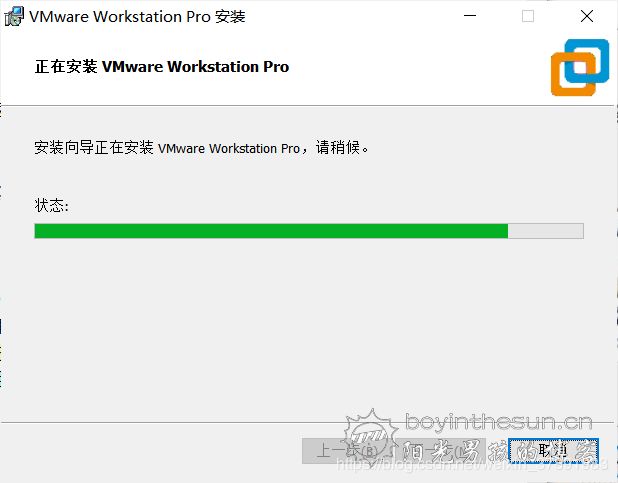Click the boyinthesun.cn watermark text
Image resolution: width=618 pixels, height=483 pixels.
499,422
